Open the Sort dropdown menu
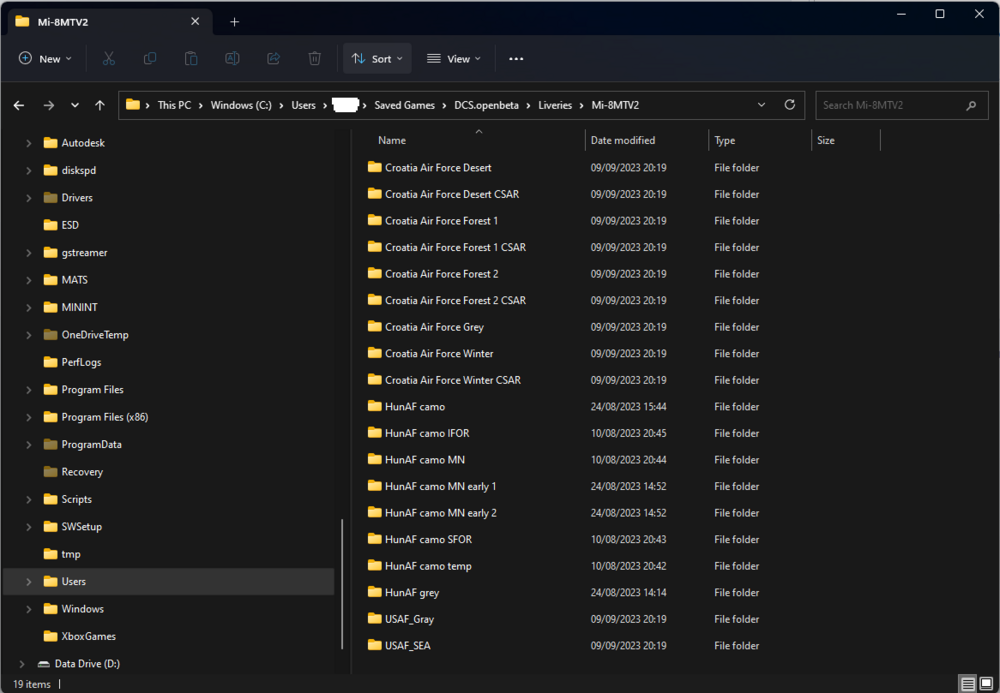 coord(377,59)
